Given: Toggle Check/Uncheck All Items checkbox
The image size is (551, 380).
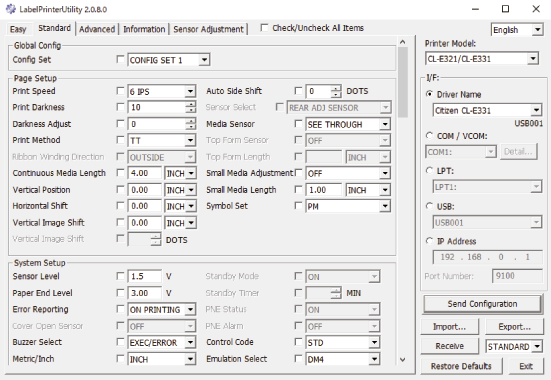Looking at the screenshot, I should [264, 27].
